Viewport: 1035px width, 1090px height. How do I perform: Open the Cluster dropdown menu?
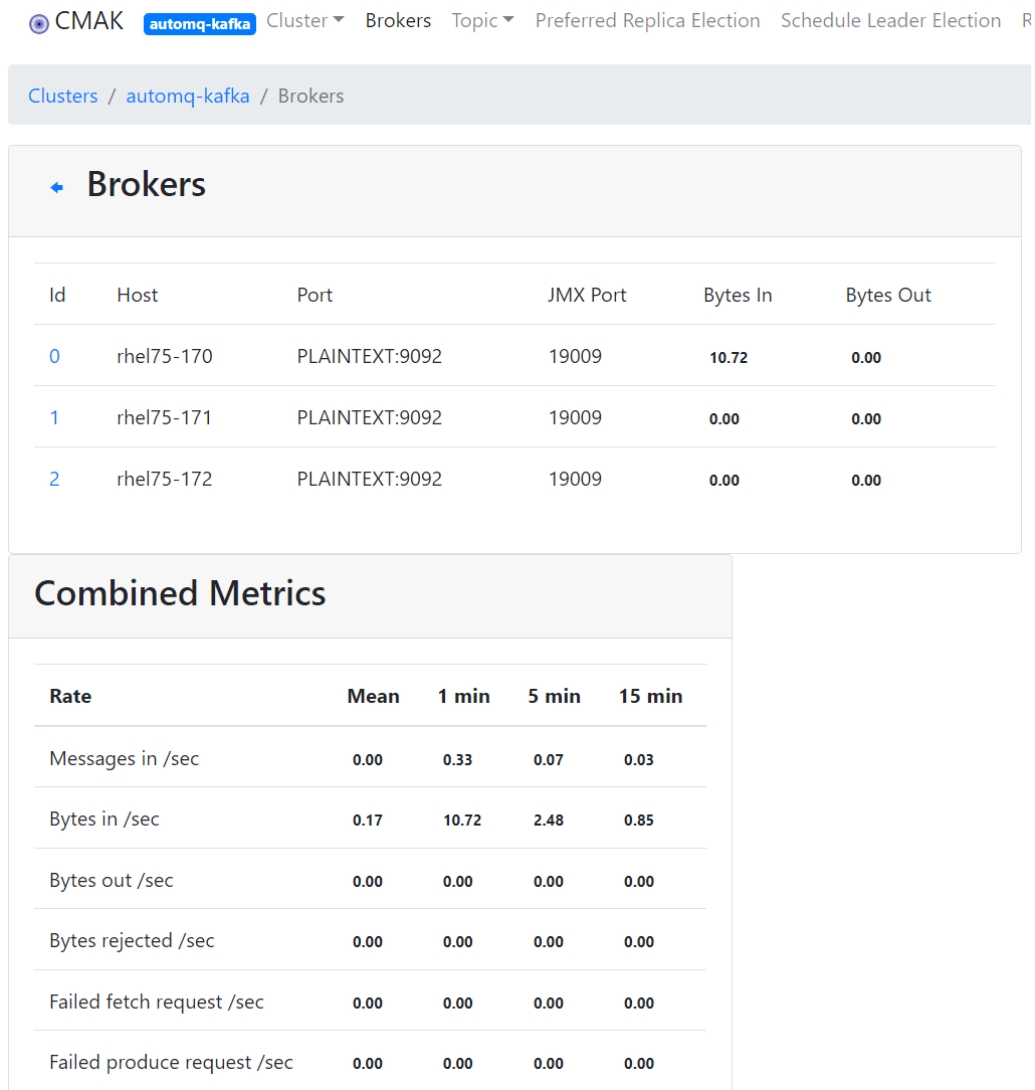click(x=305, y=21)
